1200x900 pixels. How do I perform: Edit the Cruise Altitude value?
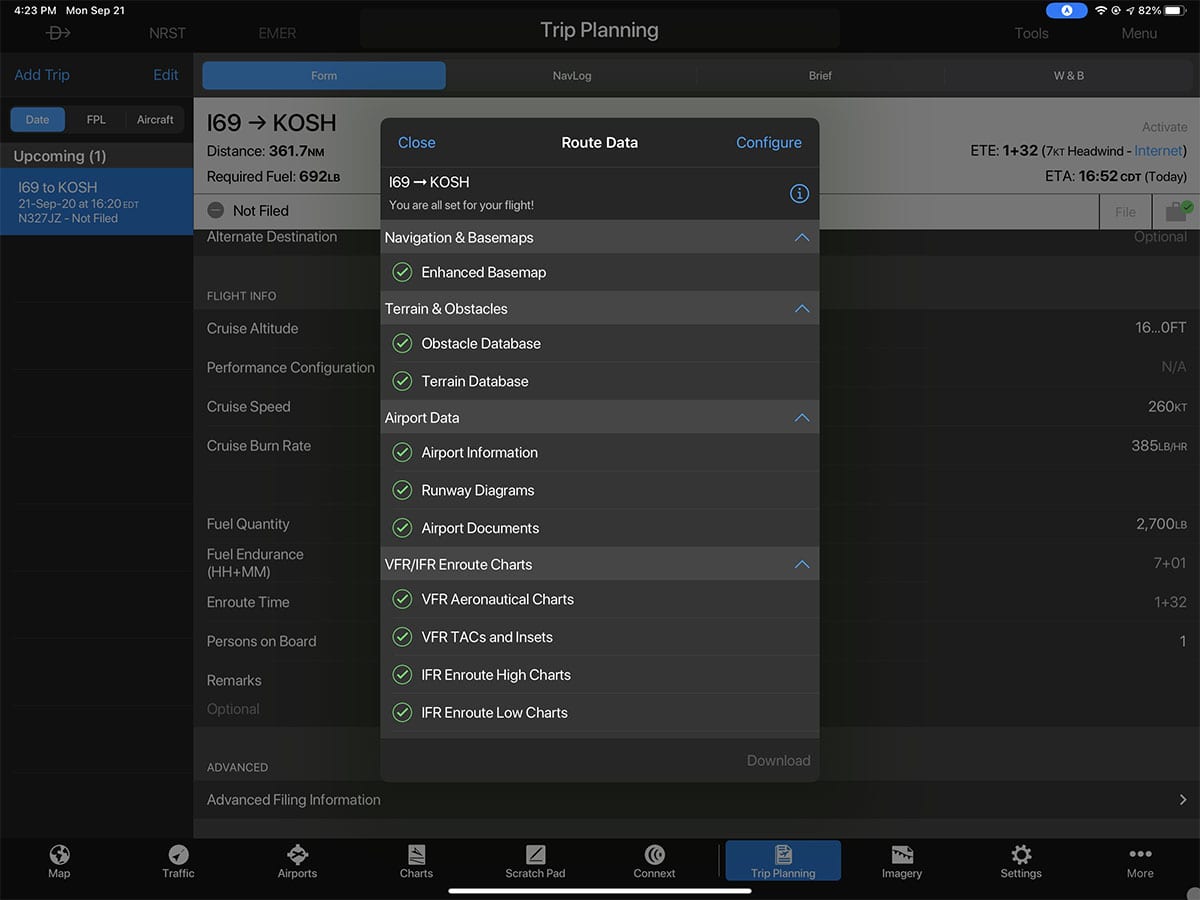(1160, 328)
